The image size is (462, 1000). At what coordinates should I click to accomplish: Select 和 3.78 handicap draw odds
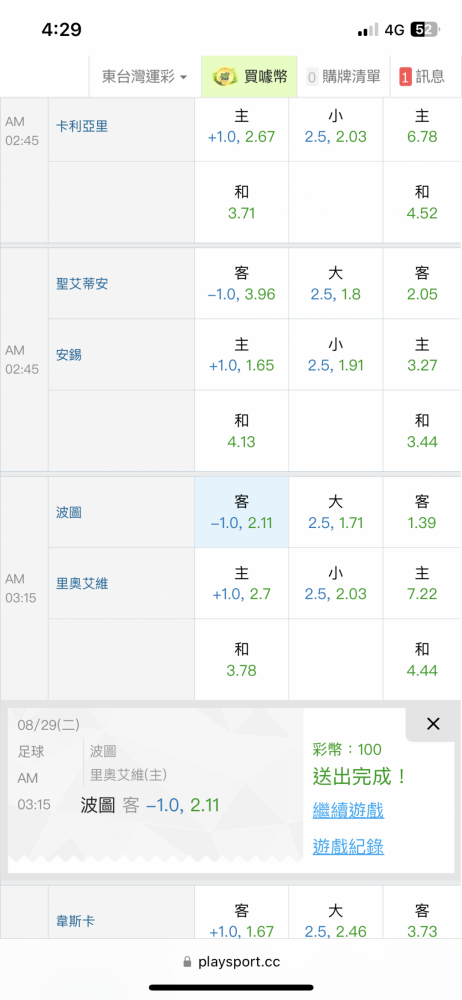pyautogui.click(x=242, y=659)
